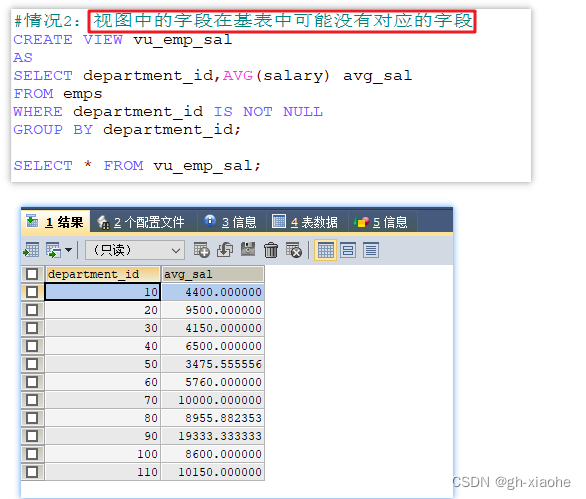Check the row for department 90

(32, 436)
